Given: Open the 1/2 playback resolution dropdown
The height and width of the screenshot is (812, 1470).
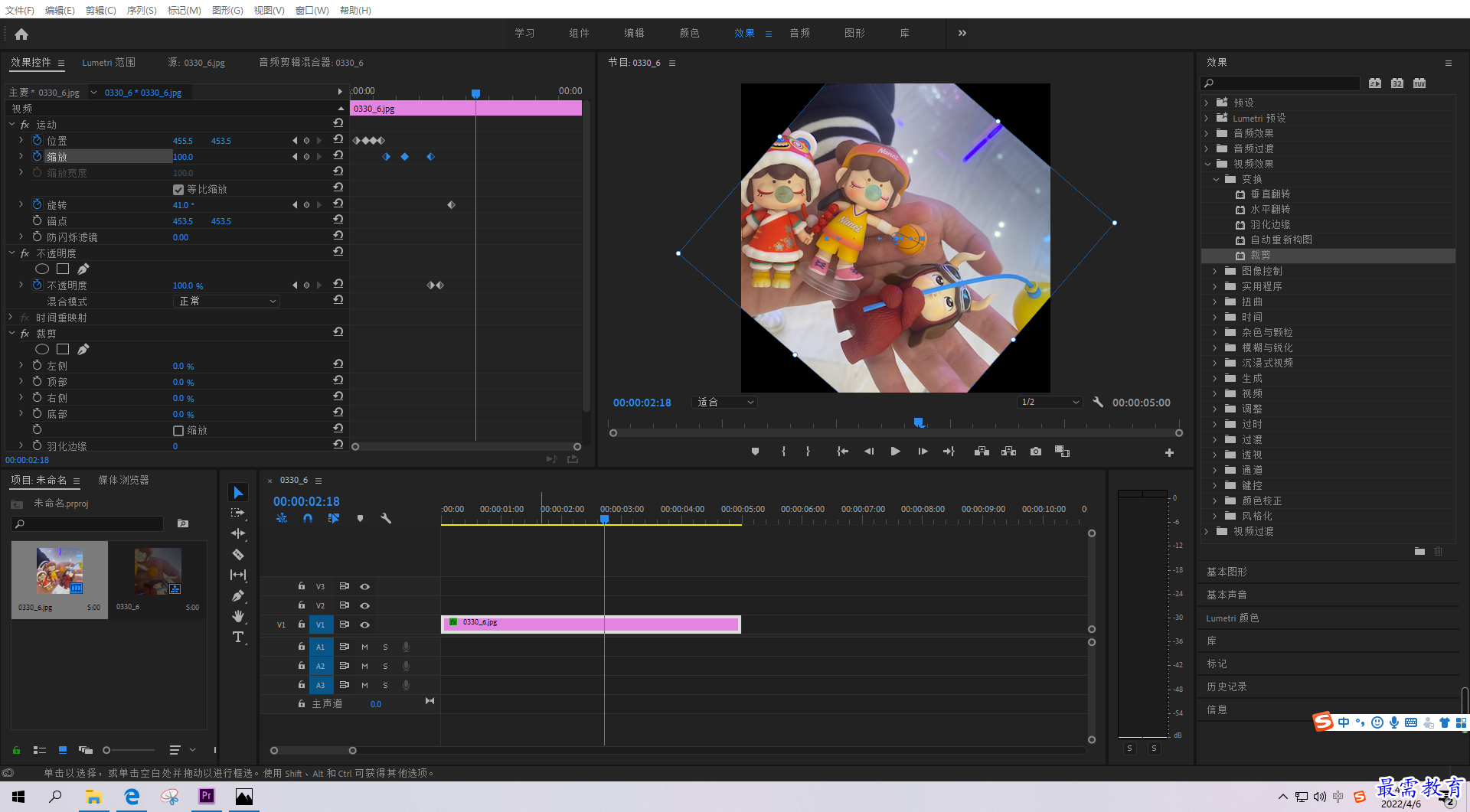Looking at the screenshot, I should click(1050, 402).
